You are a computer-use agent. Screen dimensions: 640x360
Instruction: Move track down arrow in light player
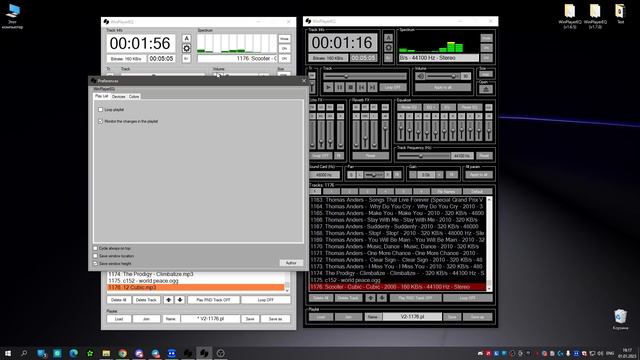[x=180, y=300]
